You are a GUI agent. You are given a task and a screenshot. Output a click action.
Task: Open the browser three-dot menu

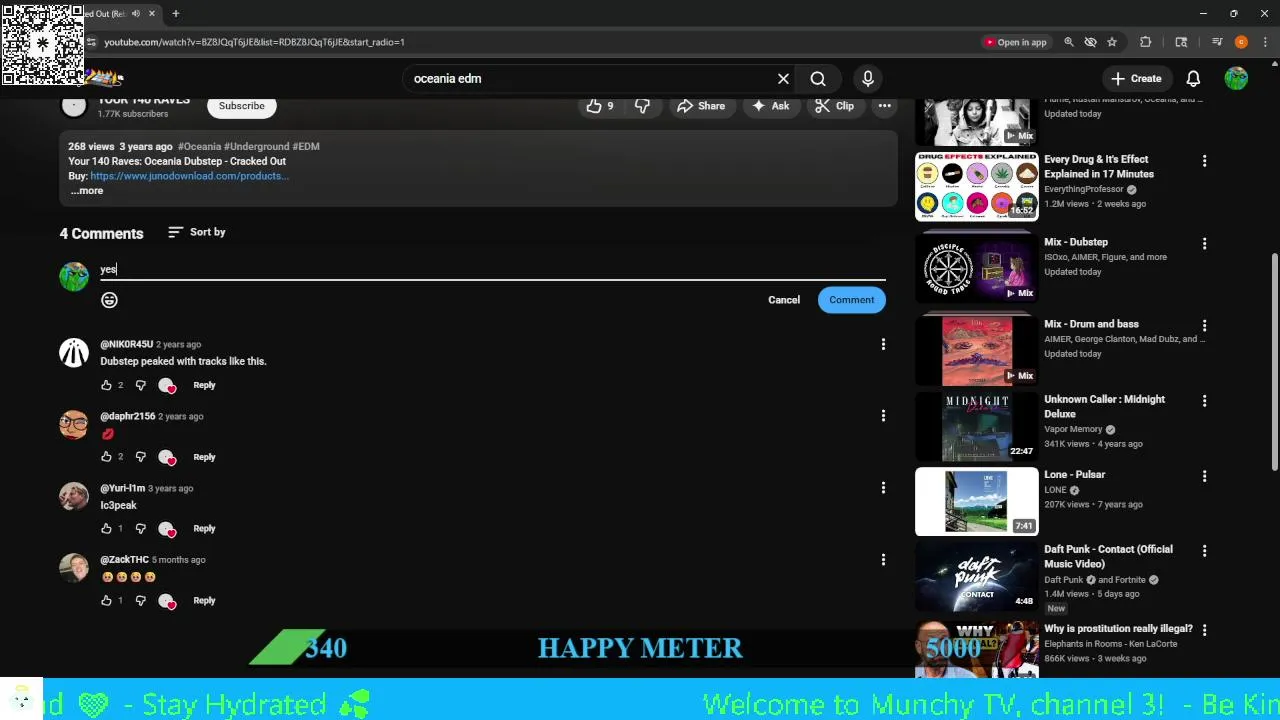[1266, 42]
